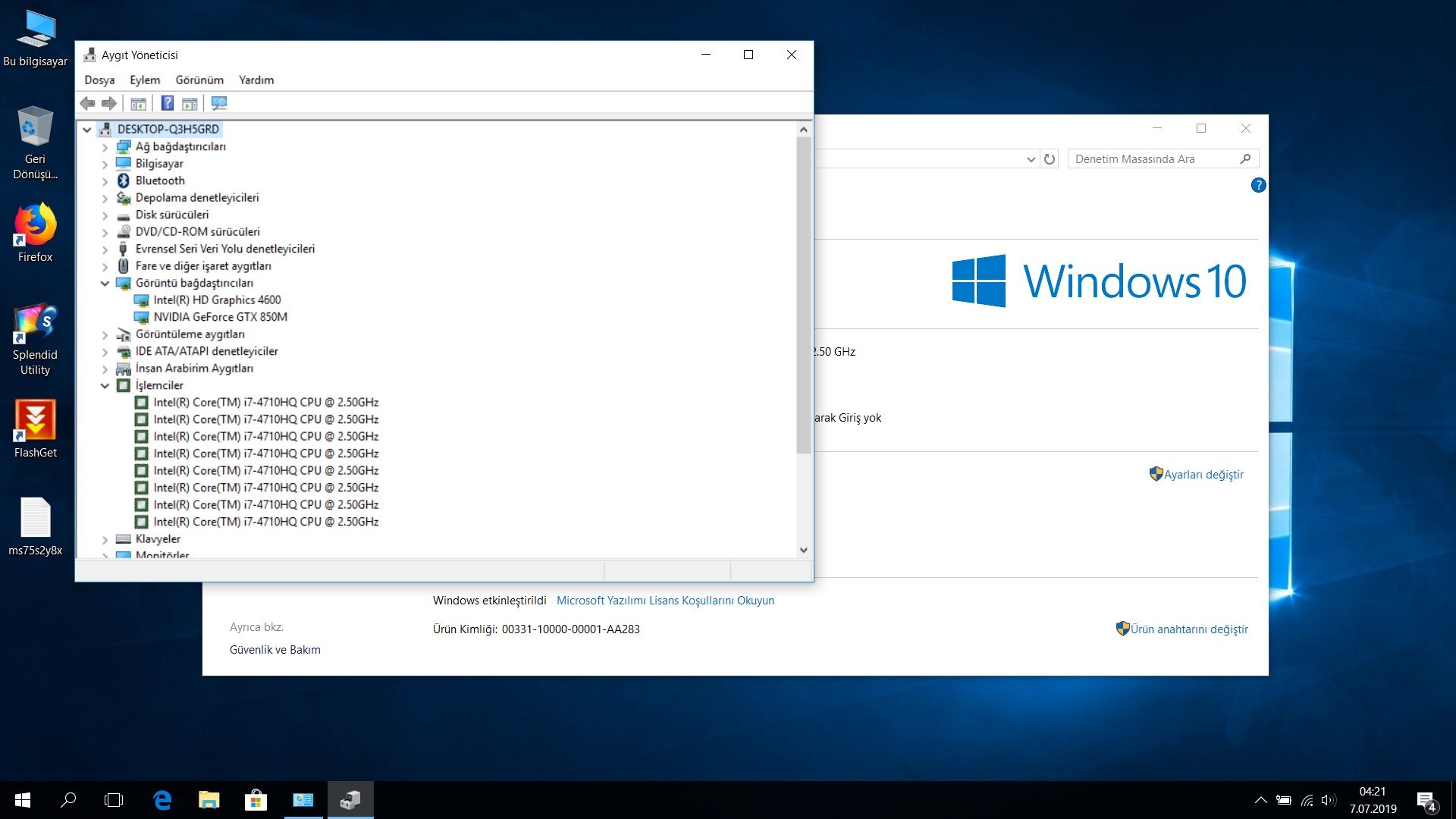Screen dimensions: 1456x819
Task: Open the Görünüm menu
Action: (199, 80)
